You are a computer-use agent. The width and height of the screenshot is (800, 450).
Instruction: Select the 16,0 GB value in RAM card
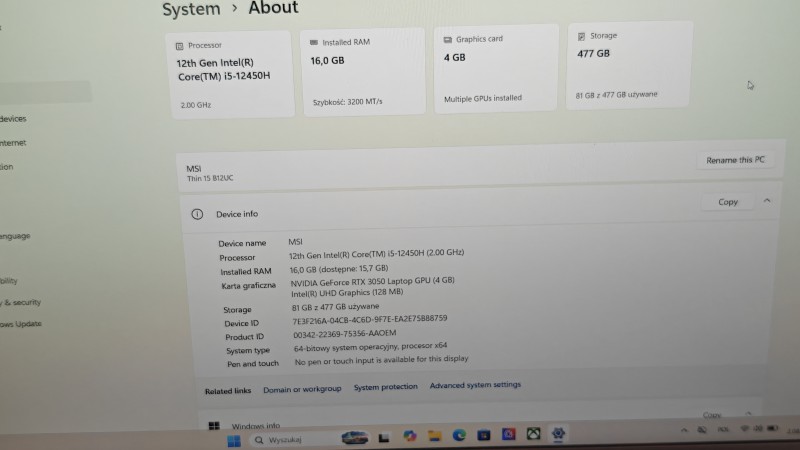tap(328, 61)
